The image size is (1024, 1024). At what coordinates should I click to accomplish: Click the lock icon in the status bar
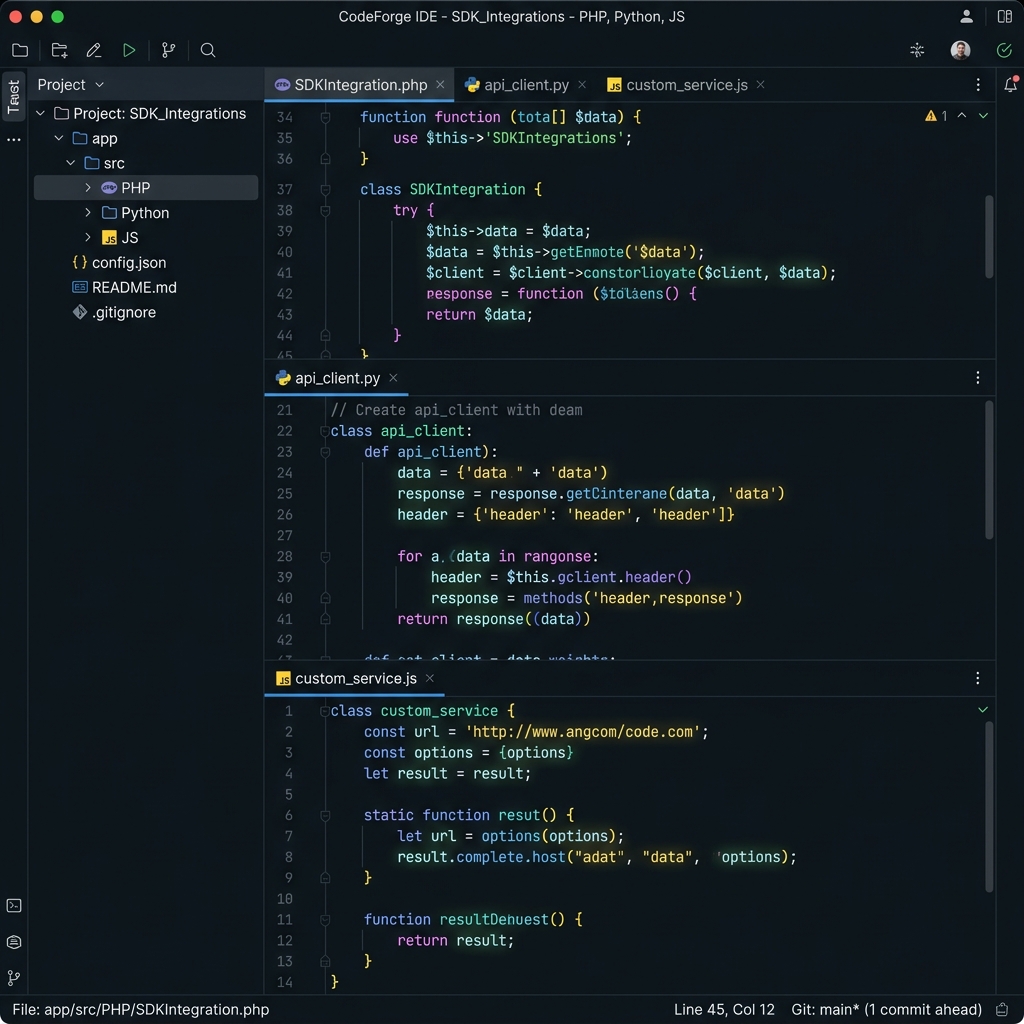tap(1002, 1010)
